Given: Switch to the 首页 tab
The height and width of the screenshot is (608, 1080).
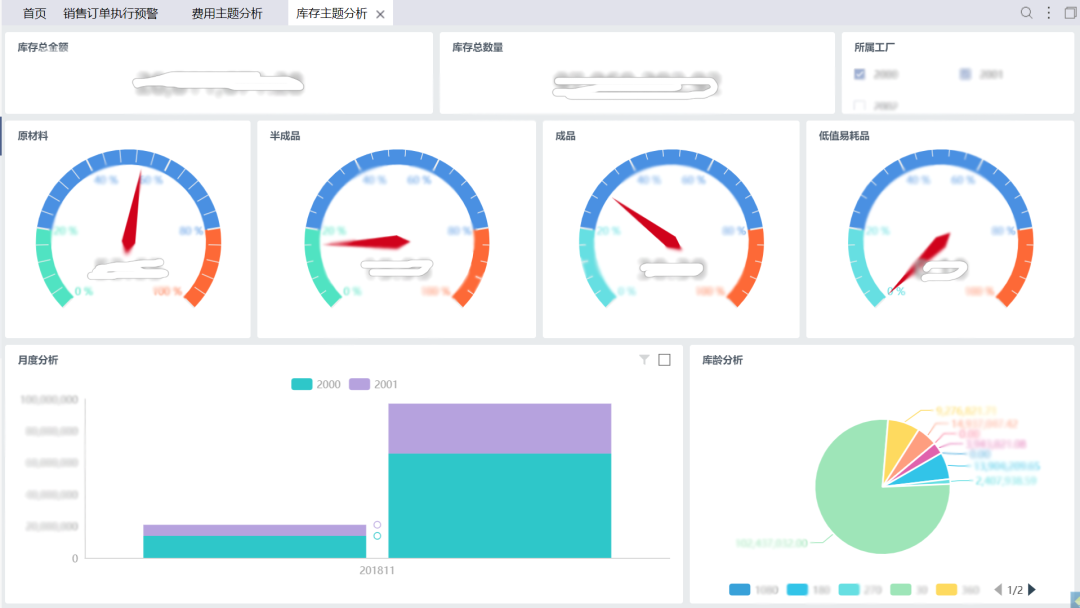Looking at the screenshot, I should [34, 13].
